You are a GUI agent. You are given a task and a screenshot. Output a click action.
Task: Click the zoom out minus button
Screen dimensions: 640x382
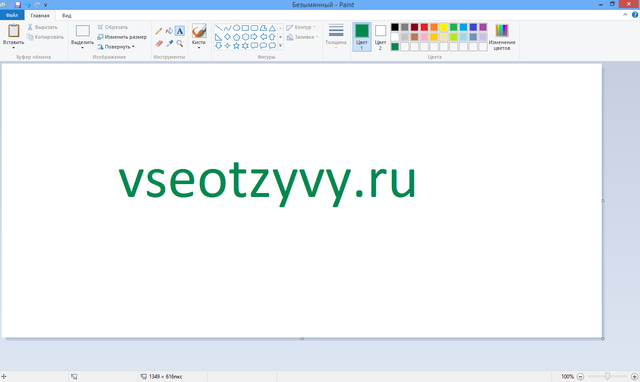(580, 376)
